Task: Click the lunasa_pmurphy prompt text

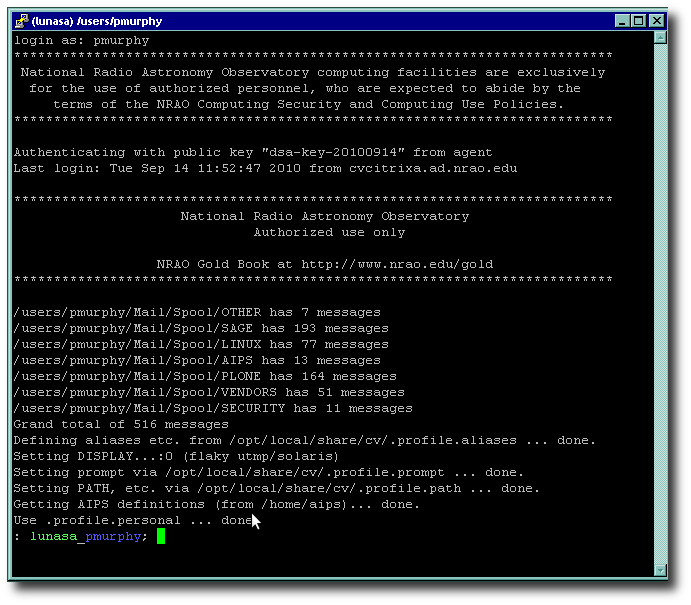Action: pyautogui.click(x=88, y=536)
